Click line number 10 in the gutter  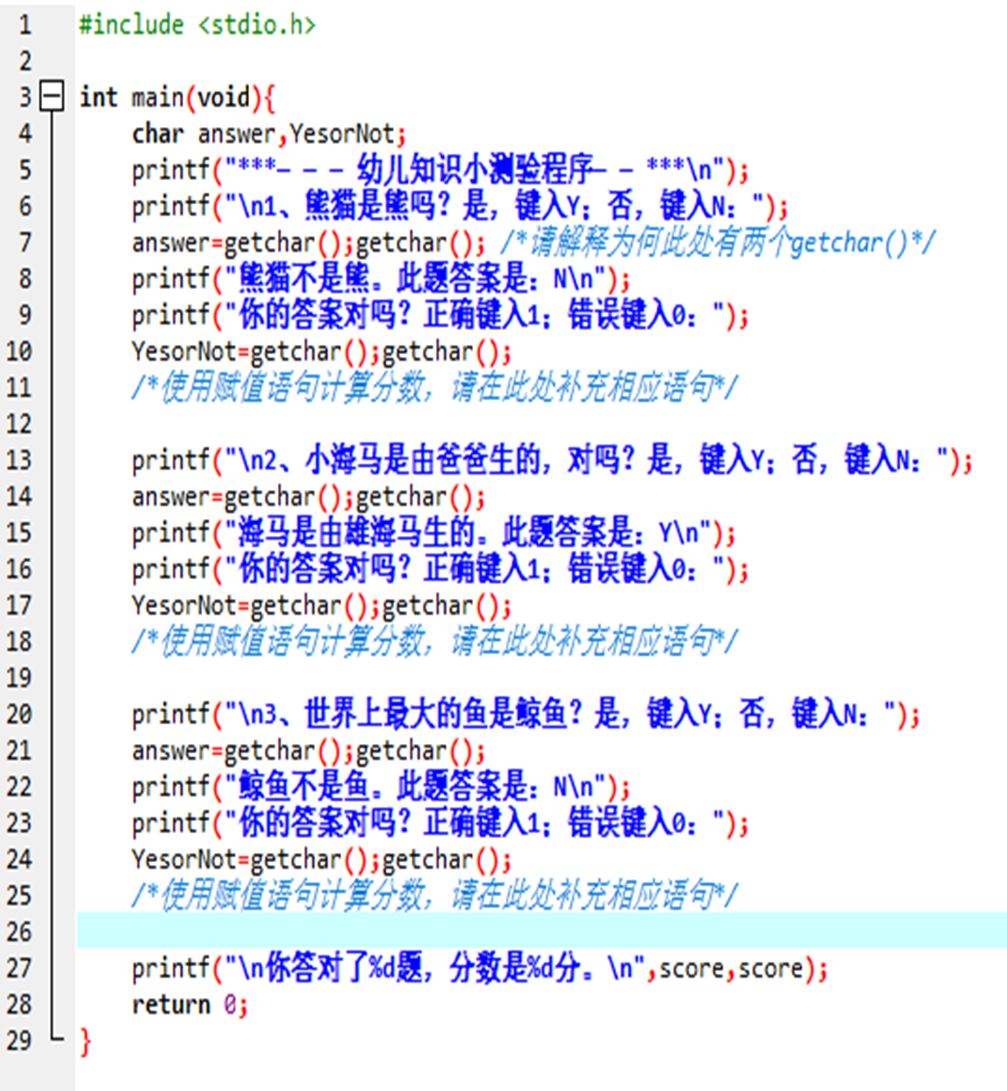20,351
